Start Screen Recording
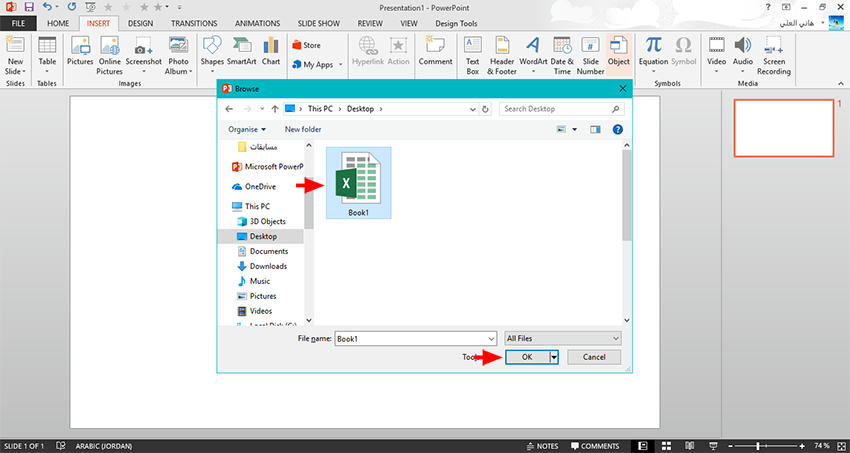This screenshot has height=453, width=850. [x=774, y=56]
